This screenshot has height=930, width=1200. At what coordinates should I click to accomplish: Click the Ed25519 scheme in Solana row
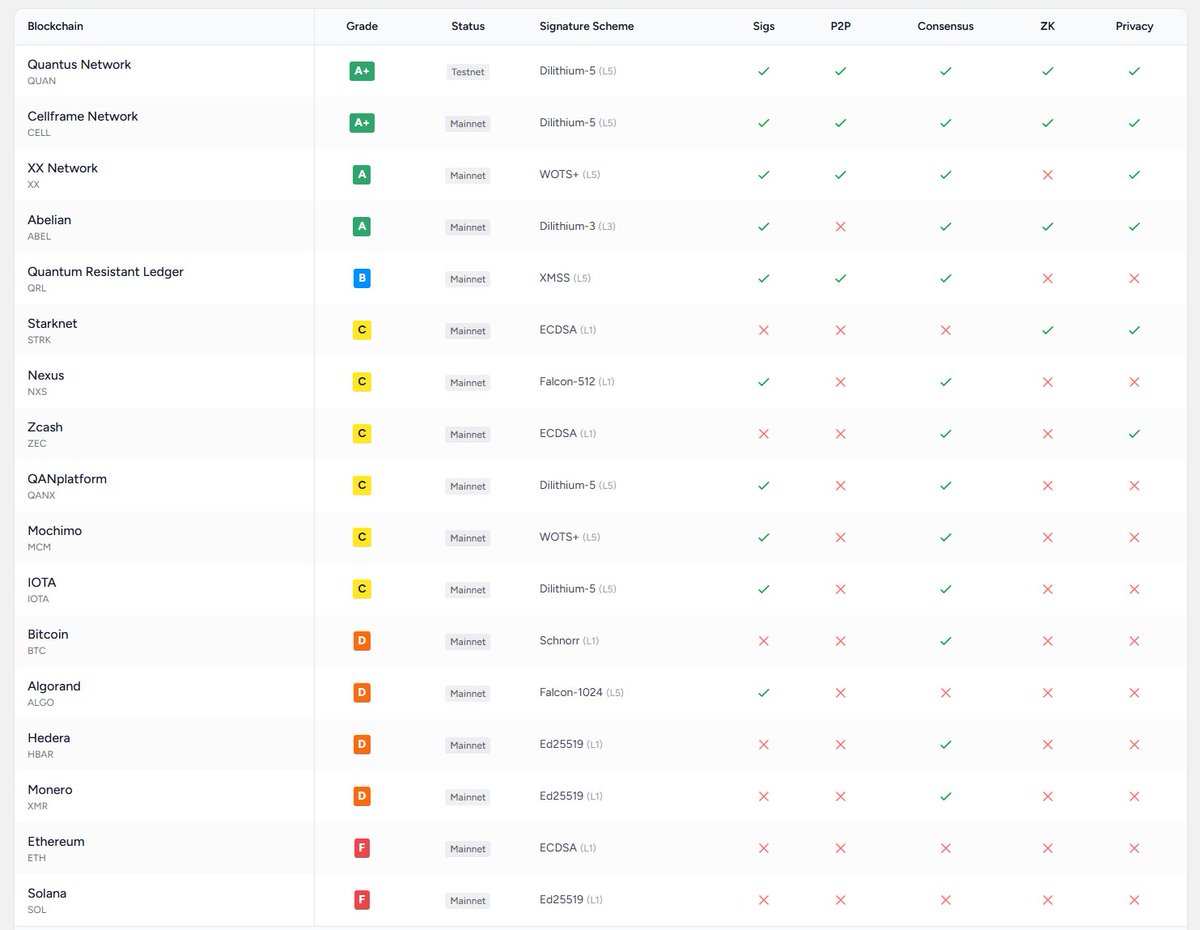click(x=571, y=900)
